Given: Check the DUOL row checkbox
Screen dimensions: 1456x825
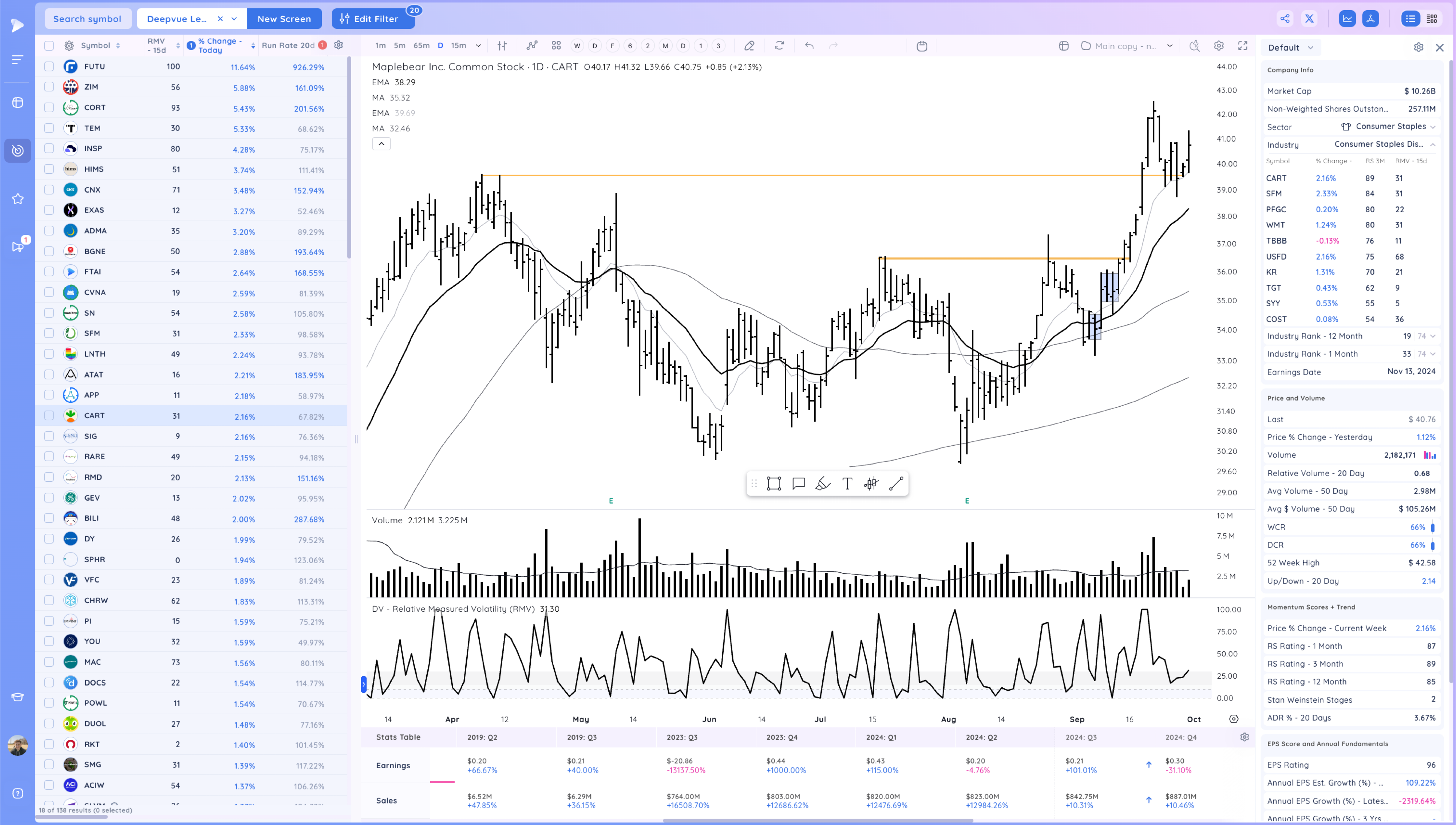Looking at the screenshot, I should click(49, 723).
